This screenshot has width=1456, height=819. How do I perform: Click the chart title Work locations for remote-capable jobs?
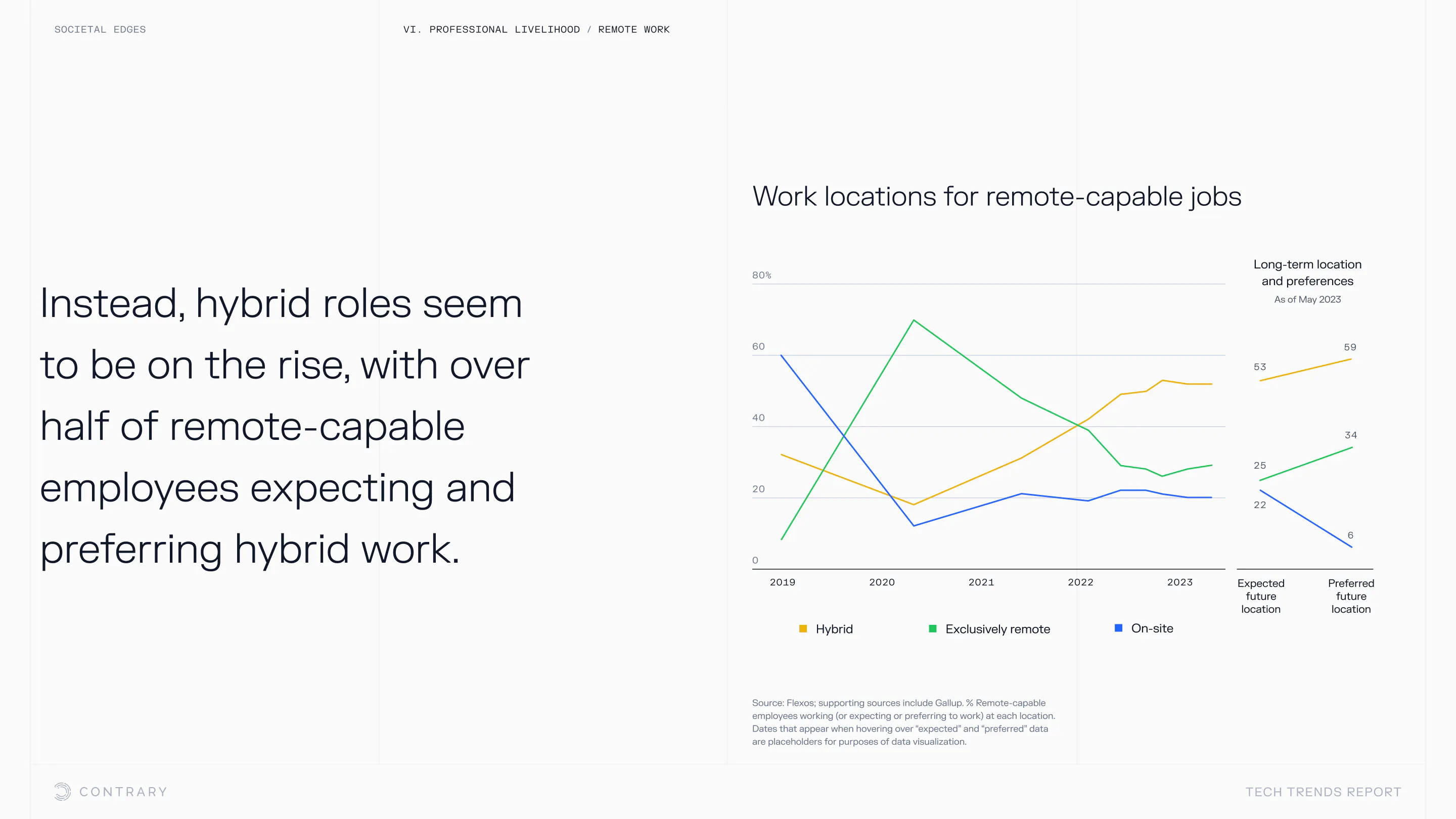pos(996,197)
